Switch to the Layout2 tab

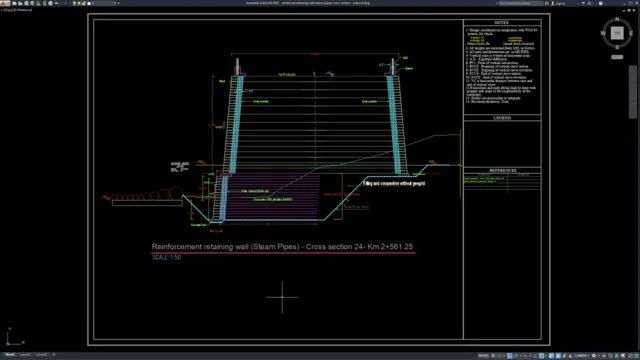click(42, 355)
